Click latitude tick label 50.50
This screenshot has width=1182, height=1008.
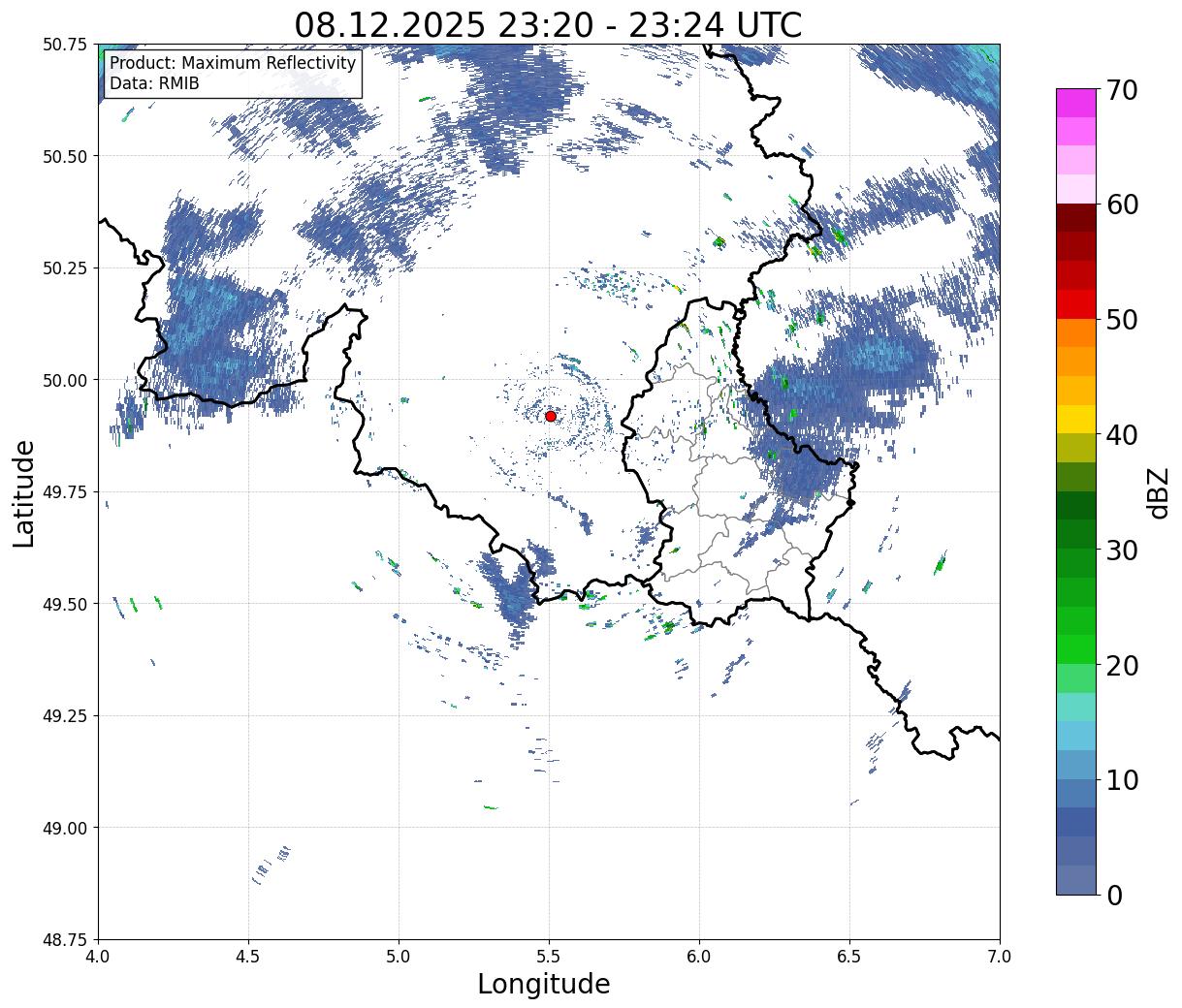click(64, 156)
